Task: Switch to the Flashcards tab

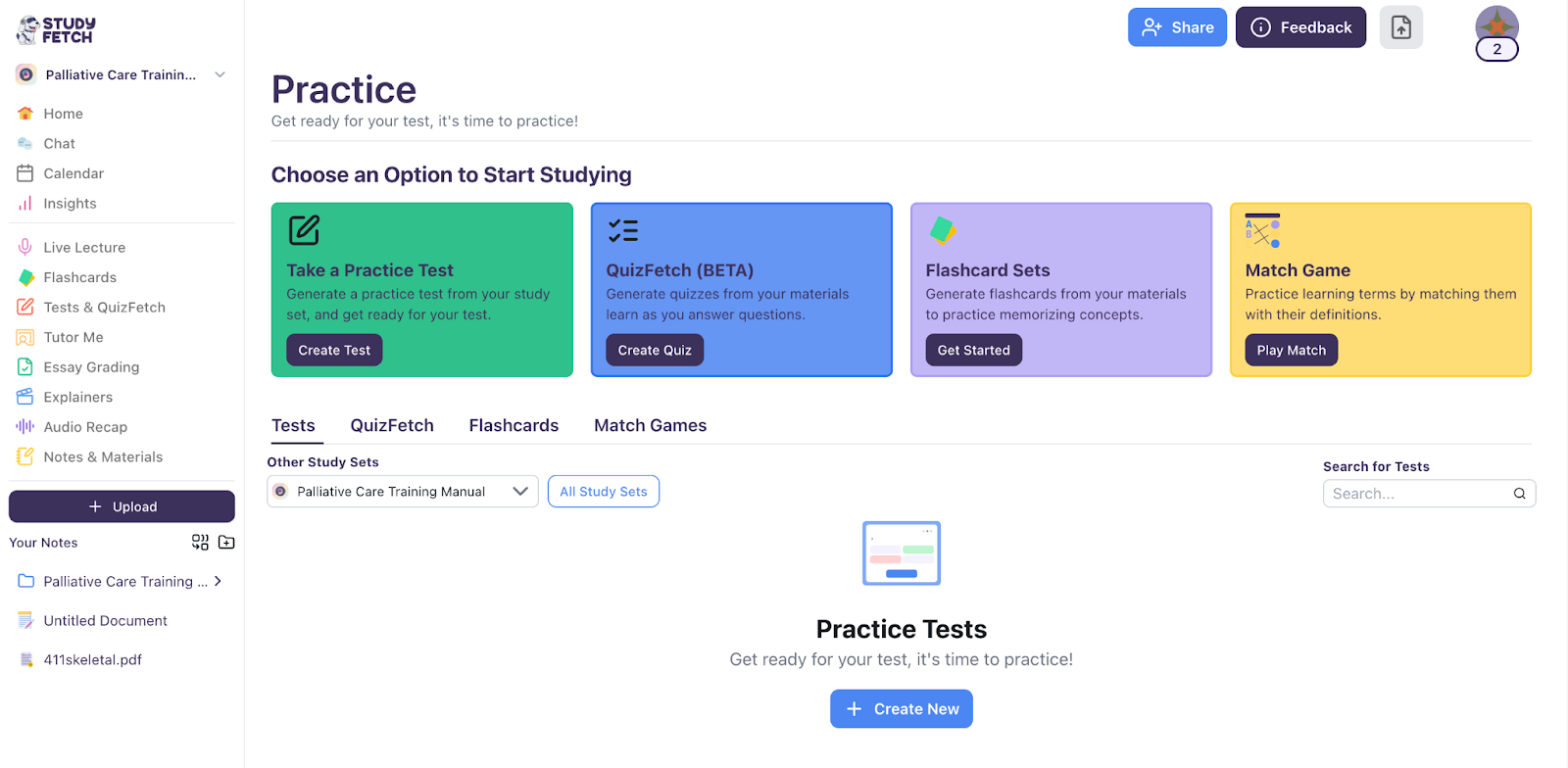Action: [514, 425]
